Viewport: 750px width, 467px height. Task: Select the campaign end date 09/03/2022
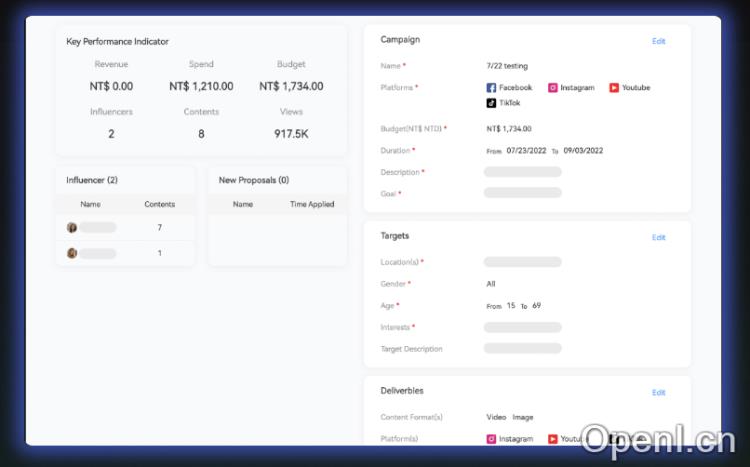coord(583,151)
